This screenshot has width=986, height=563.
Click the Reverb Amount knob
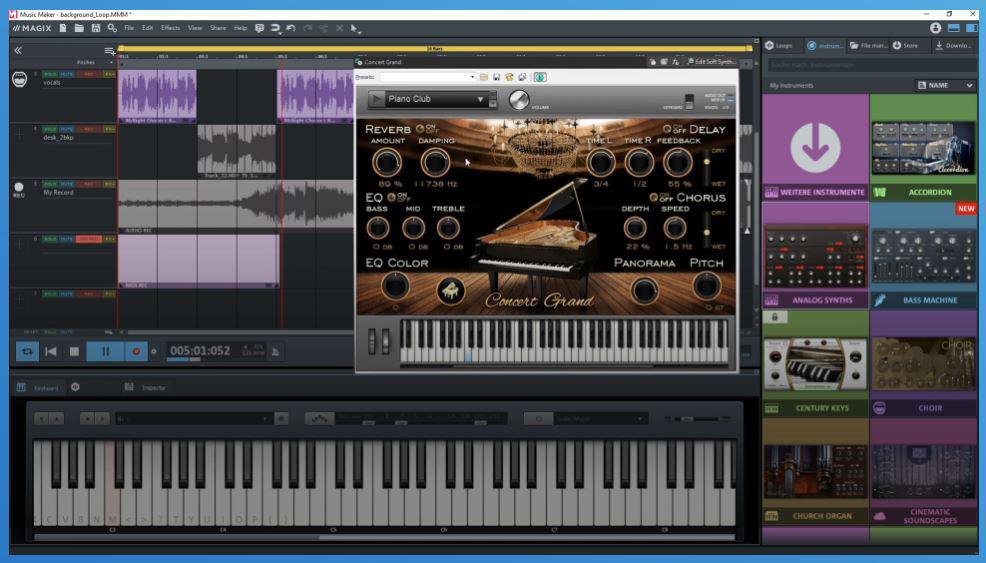coord(387,163)
